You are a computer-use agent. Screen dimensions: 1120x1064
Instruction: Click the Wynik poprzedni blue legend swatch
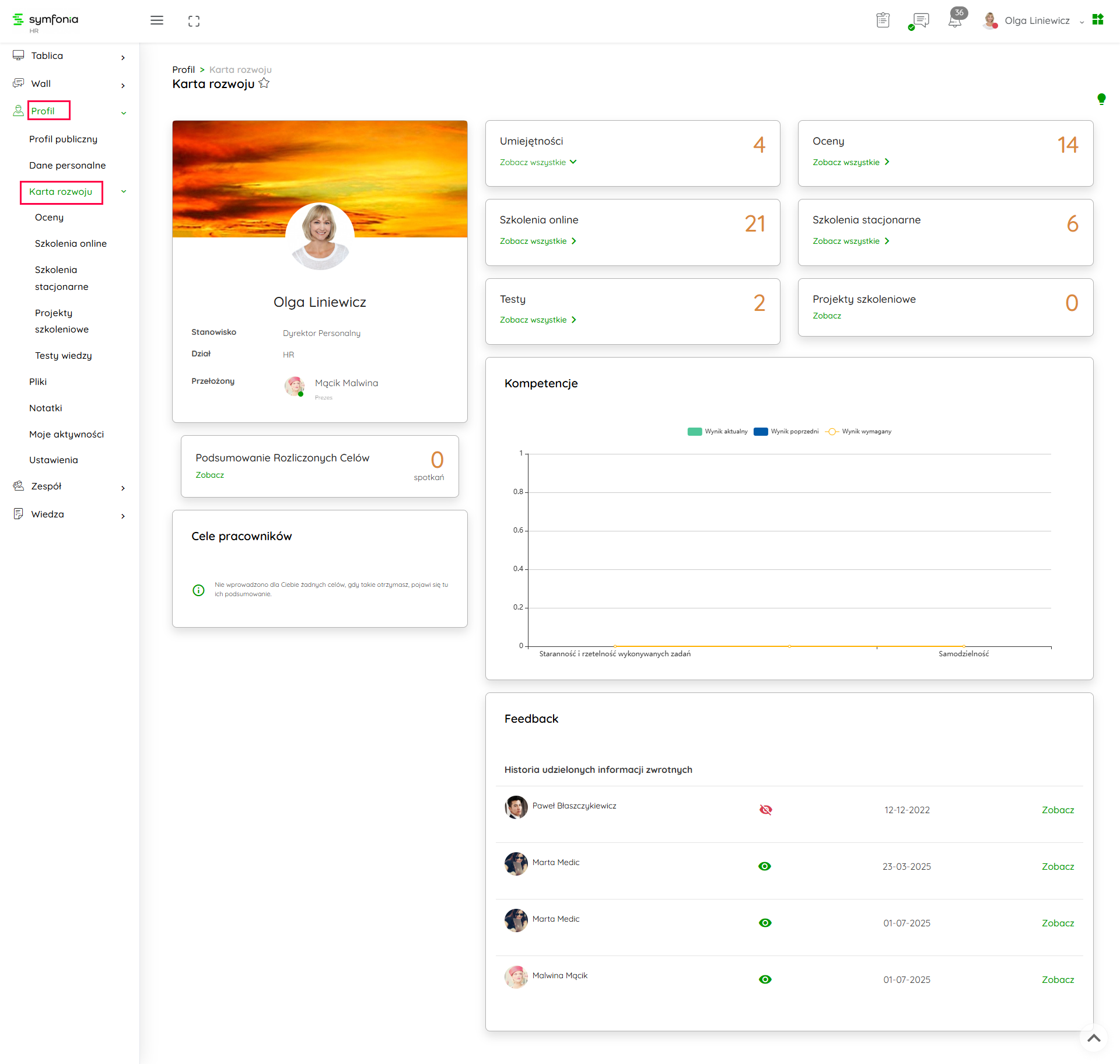click(x=761, y=432)
